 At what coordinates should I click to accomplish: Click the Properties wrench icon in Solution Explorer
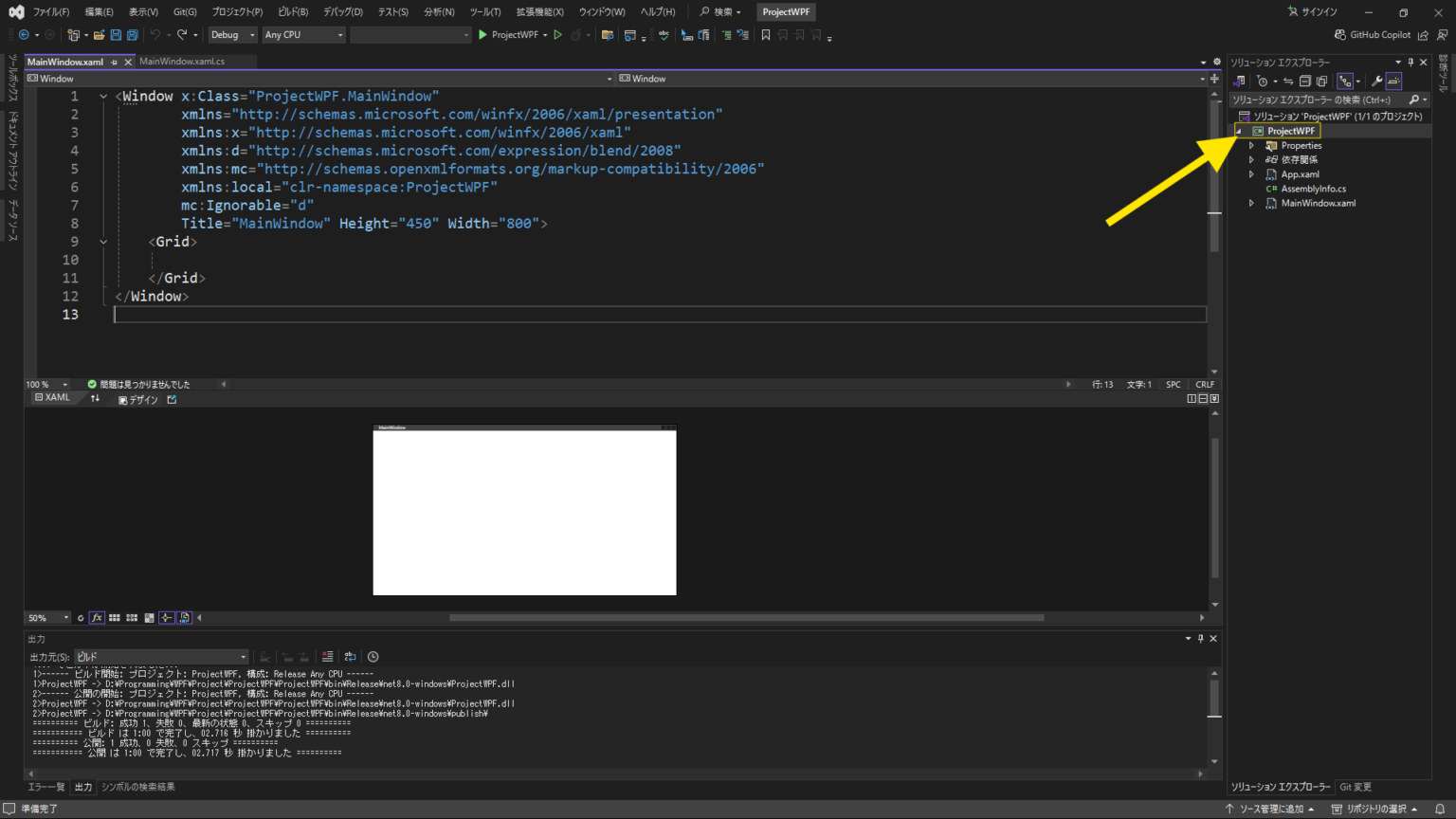(x=1376, y=81)
